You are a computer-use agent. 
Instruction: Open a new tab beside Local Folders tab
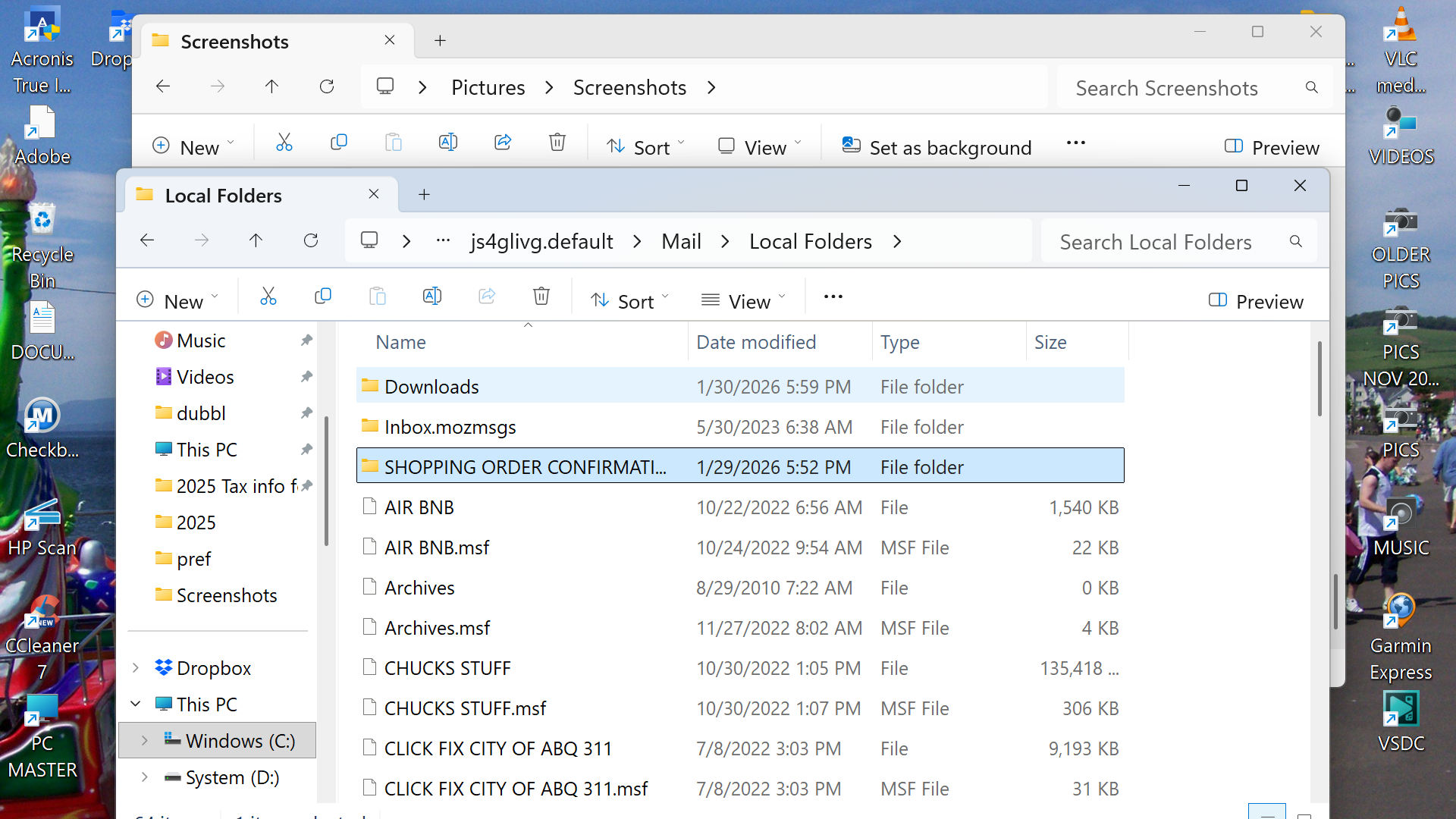(424, 195)
